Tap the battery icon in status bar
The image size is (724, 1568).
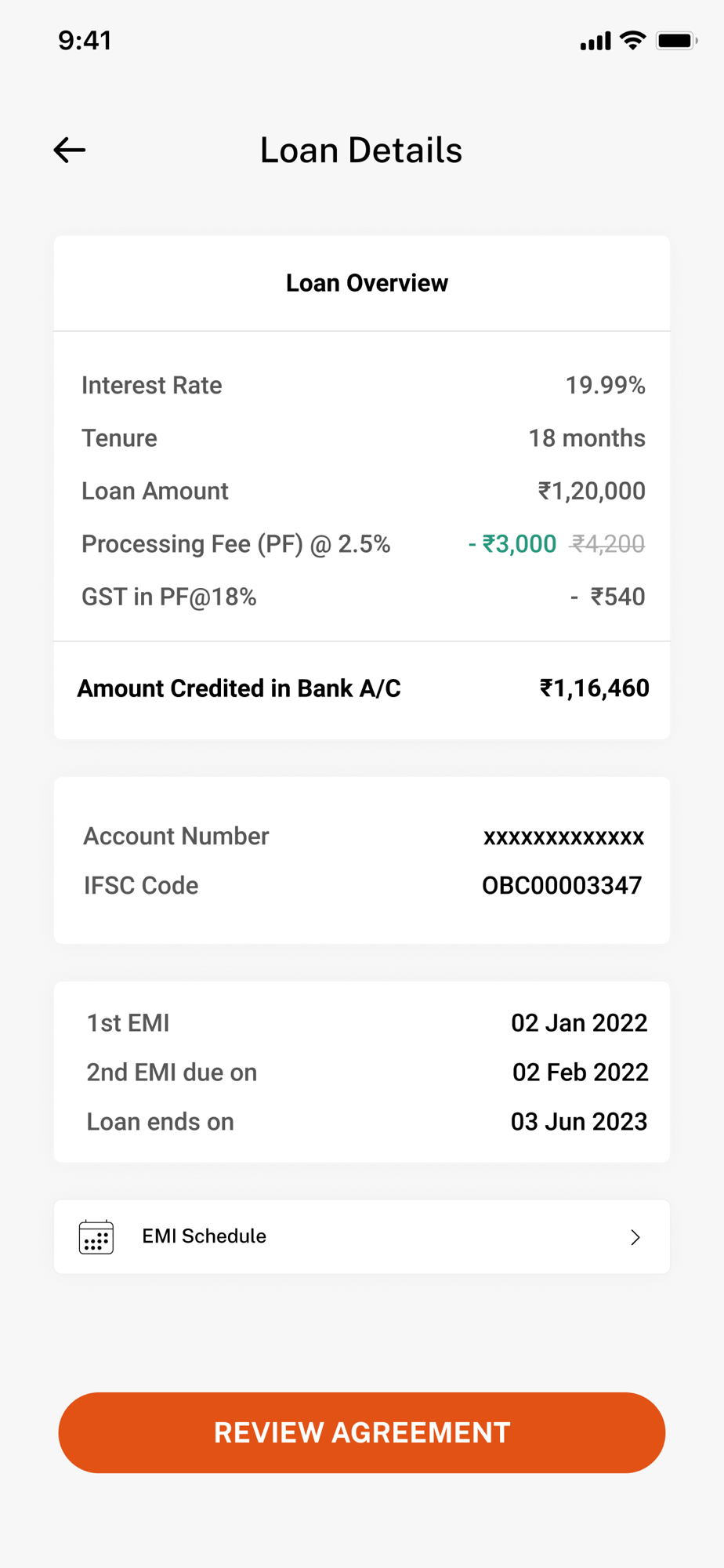click(677, 41)
